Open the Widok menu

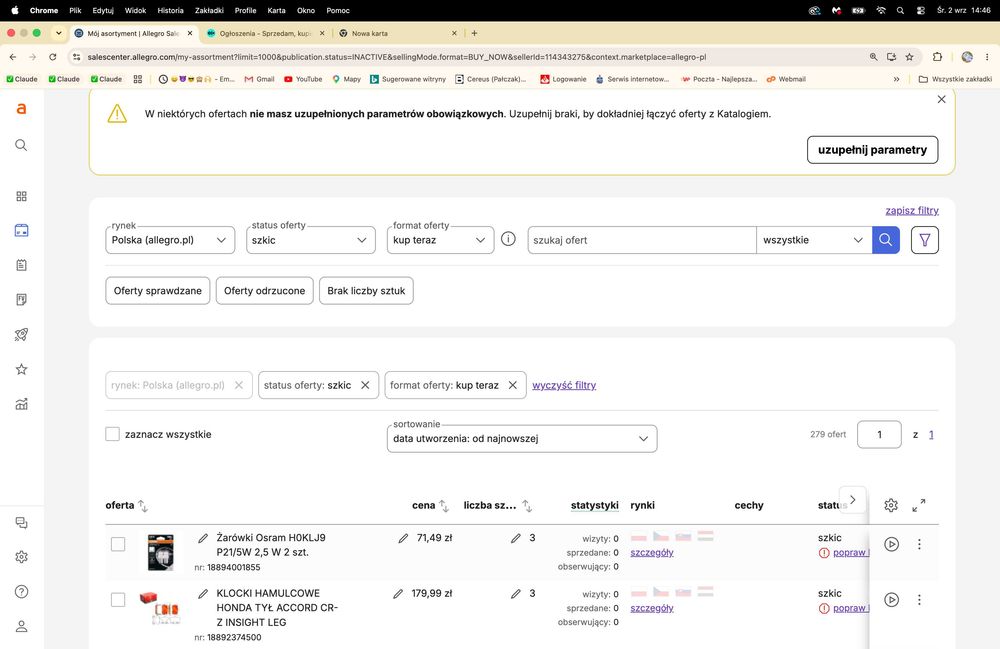pos(135,10)
